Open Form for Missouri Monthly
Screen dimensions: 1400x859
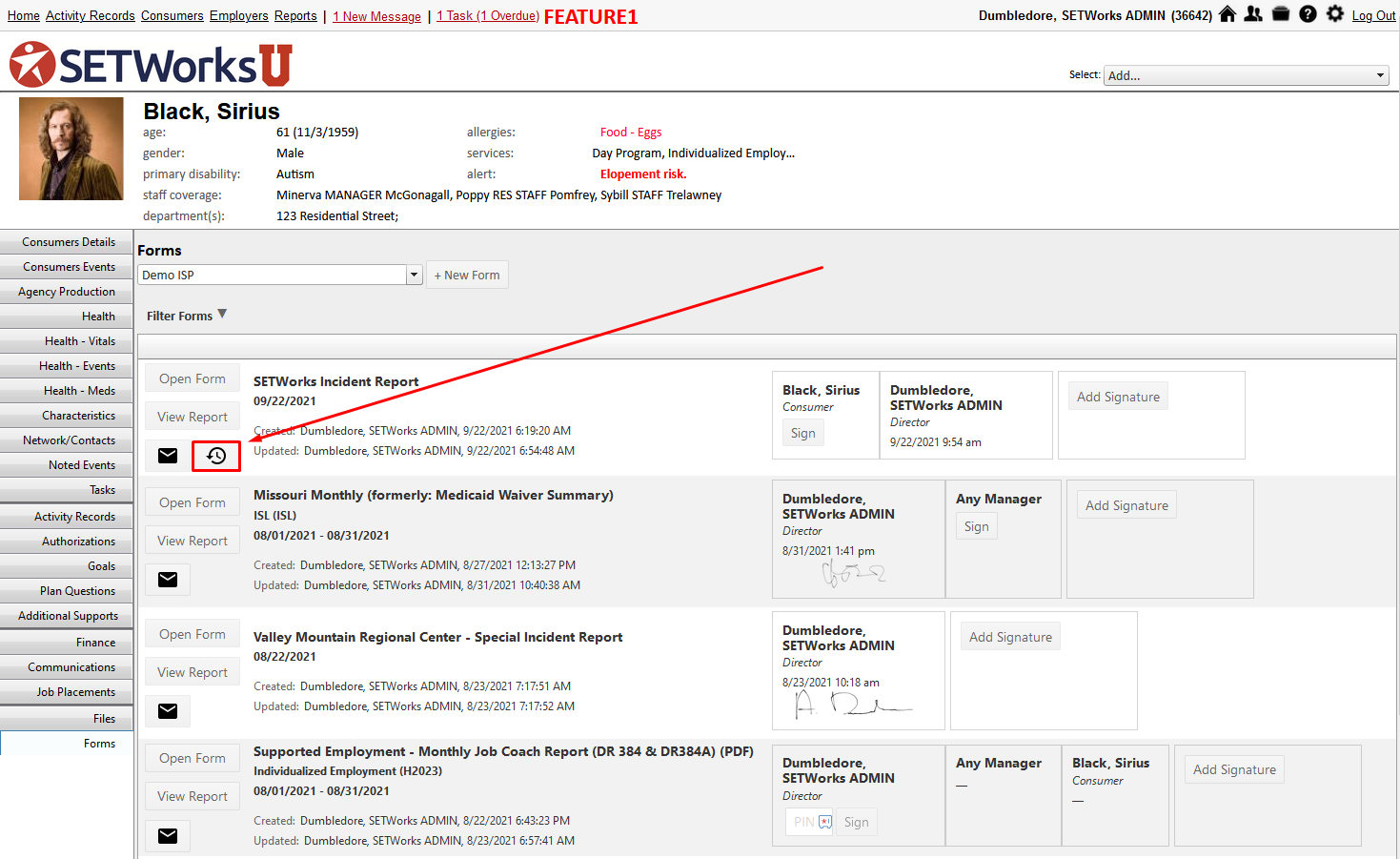pos(193,502)
